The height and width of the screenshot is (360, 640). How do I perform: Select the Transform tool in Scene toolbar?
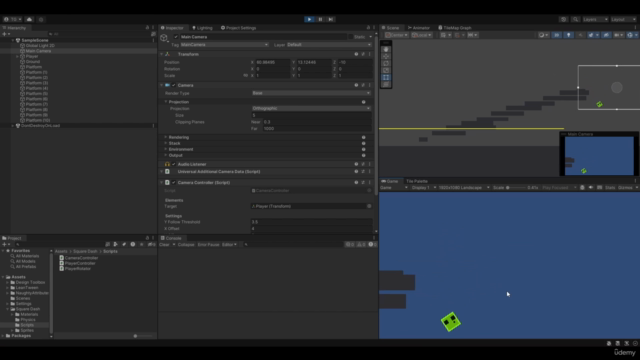pyautogui.click(x=386, y=84)
